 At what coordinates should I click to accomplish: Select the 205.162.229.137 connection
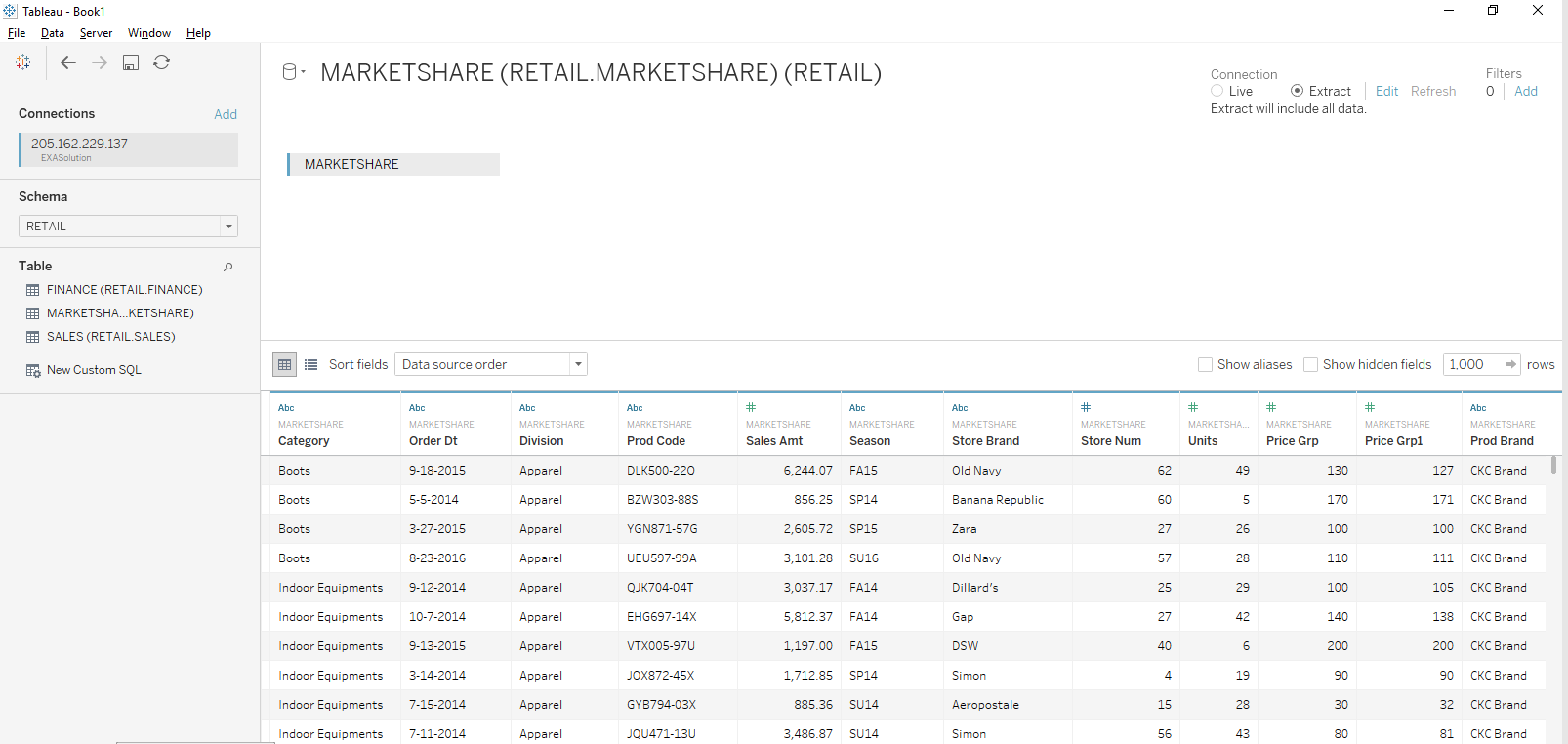128,149
